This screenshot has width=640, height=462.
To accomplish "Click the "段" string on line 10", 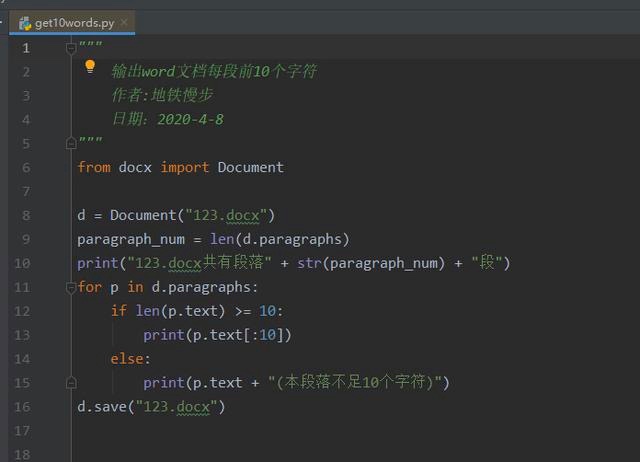I will point(487,262).
